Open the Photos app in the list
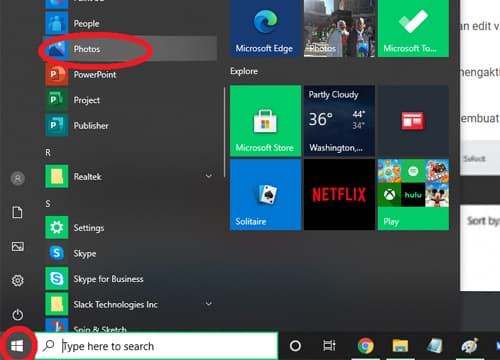 (x=131, y=49)
